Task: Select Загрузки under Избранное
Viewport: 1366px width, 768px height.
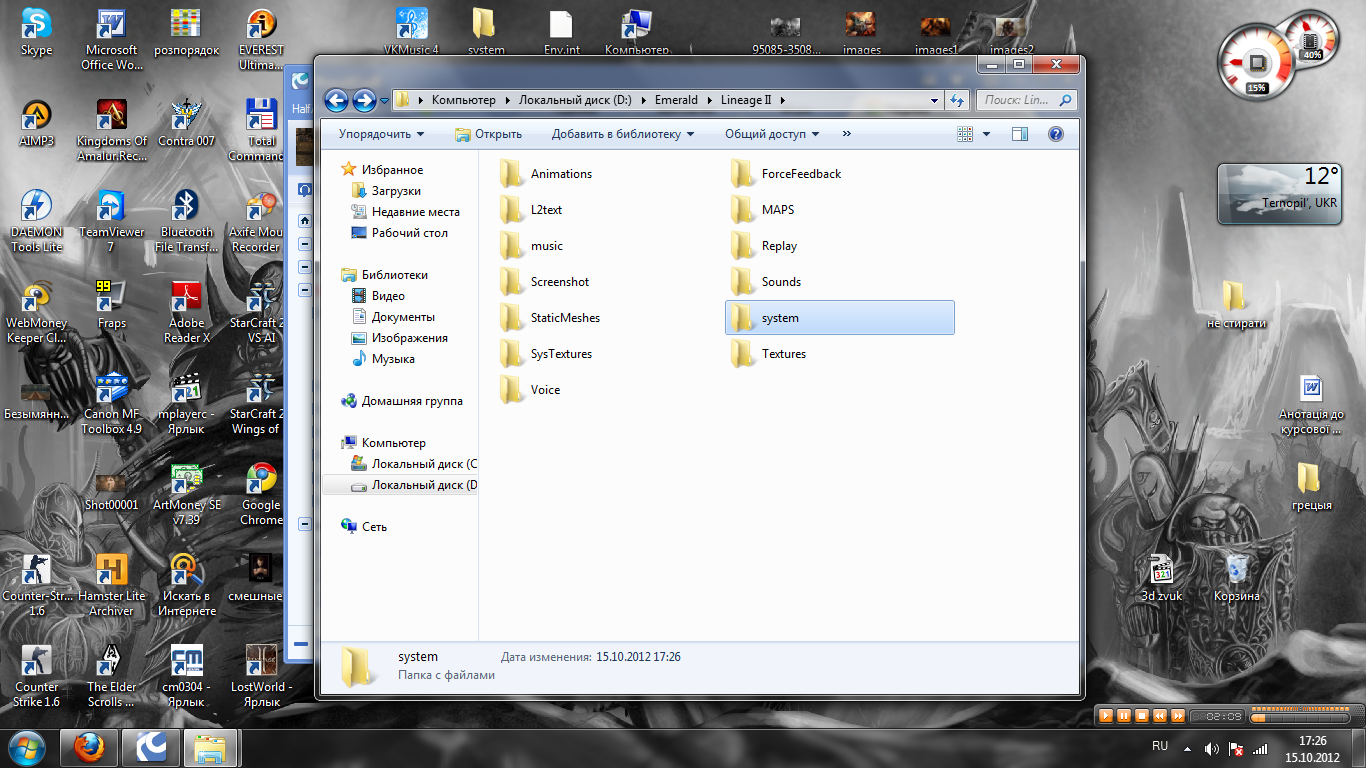Action: pyautogui.click(x=386, y=191)
